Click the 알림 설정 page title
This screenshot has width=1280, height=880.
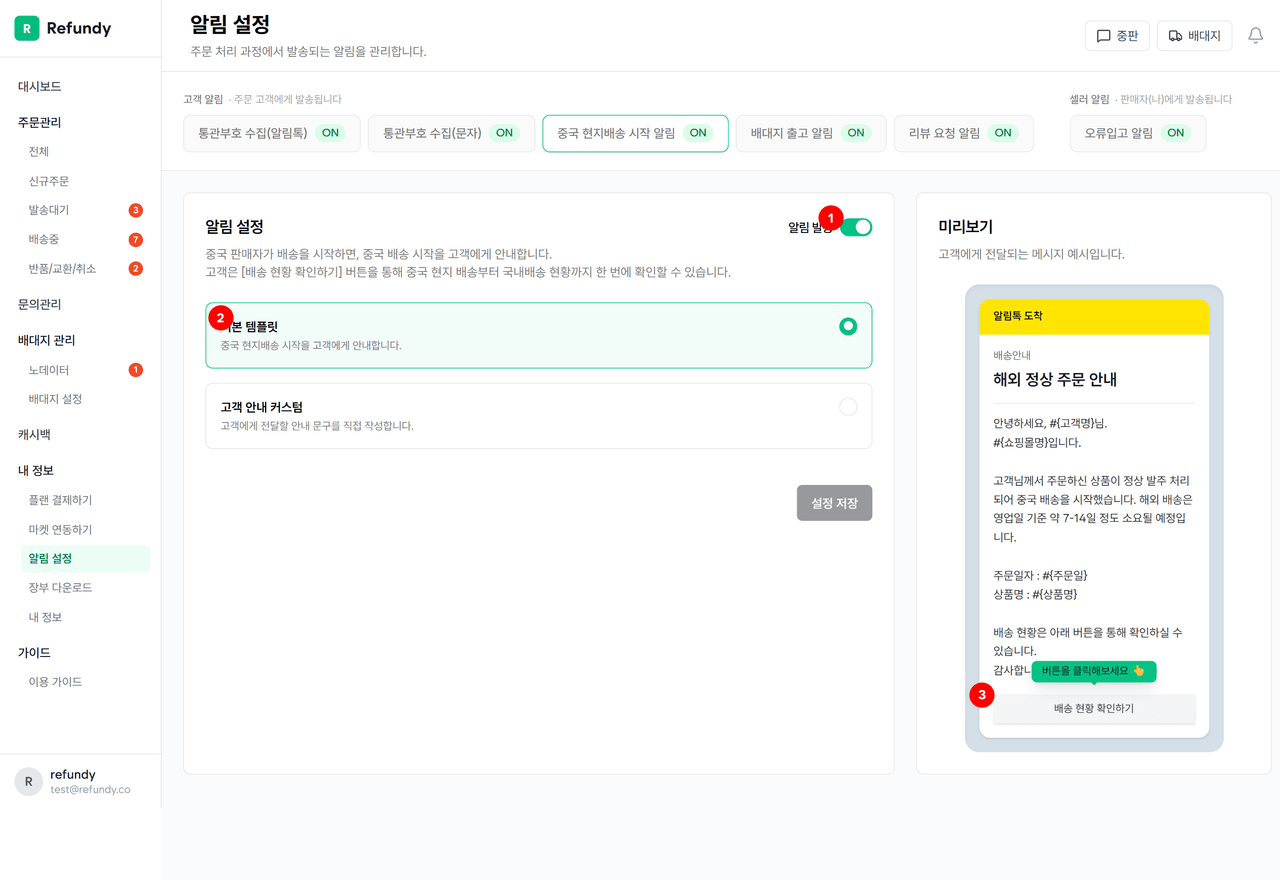coord(230,24)
